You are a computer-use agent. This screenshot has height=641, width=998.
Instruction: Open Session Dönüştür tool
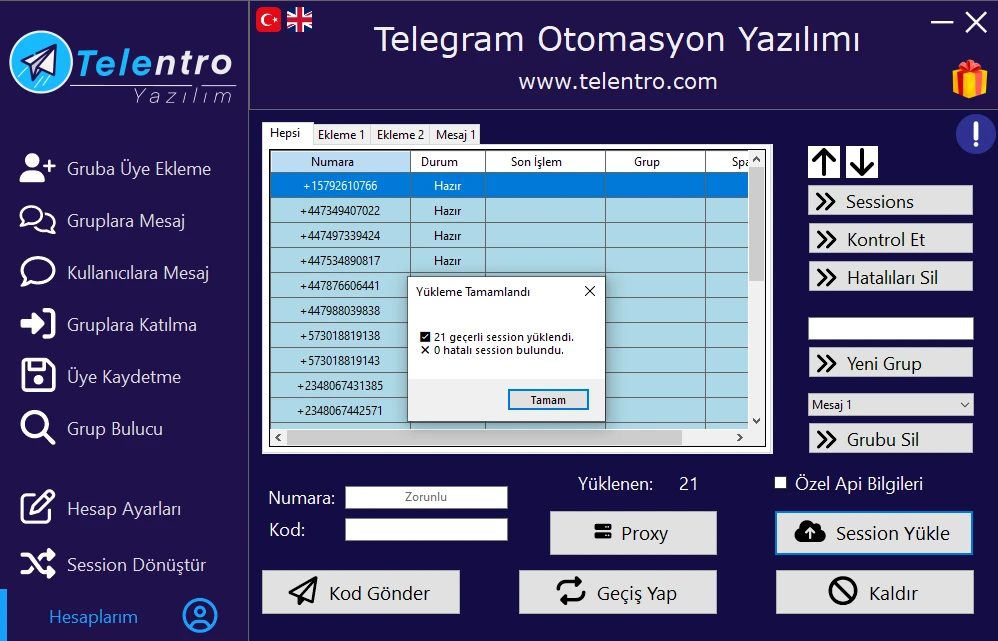click(x=113, y=565)
